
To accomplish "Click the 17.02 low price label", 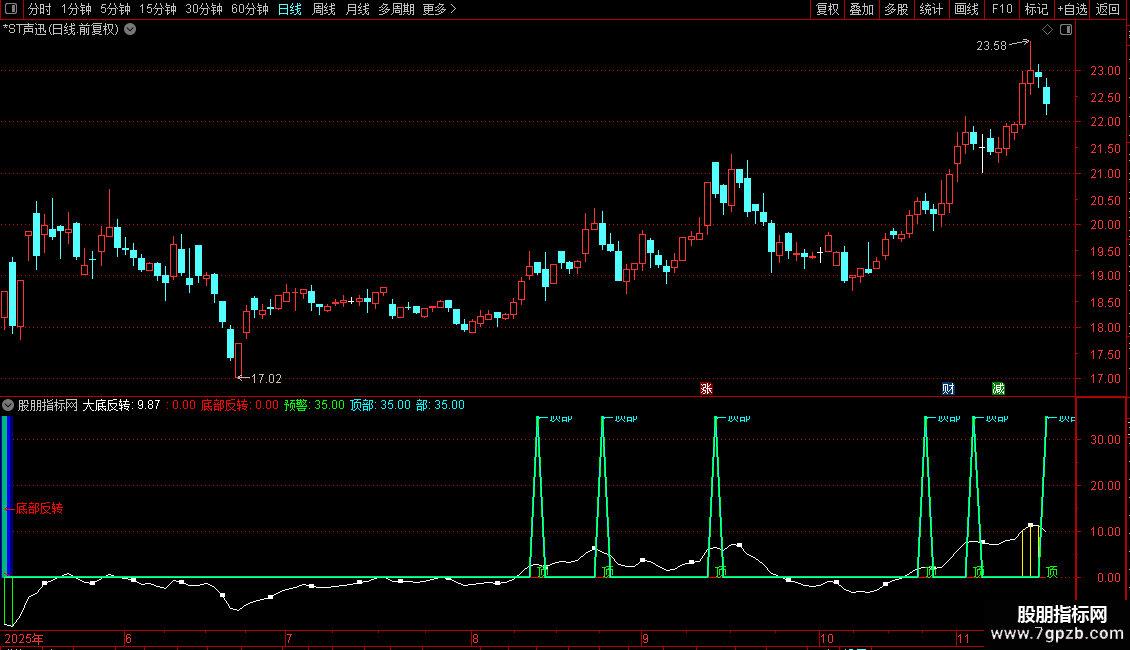I will click(266, 378).
